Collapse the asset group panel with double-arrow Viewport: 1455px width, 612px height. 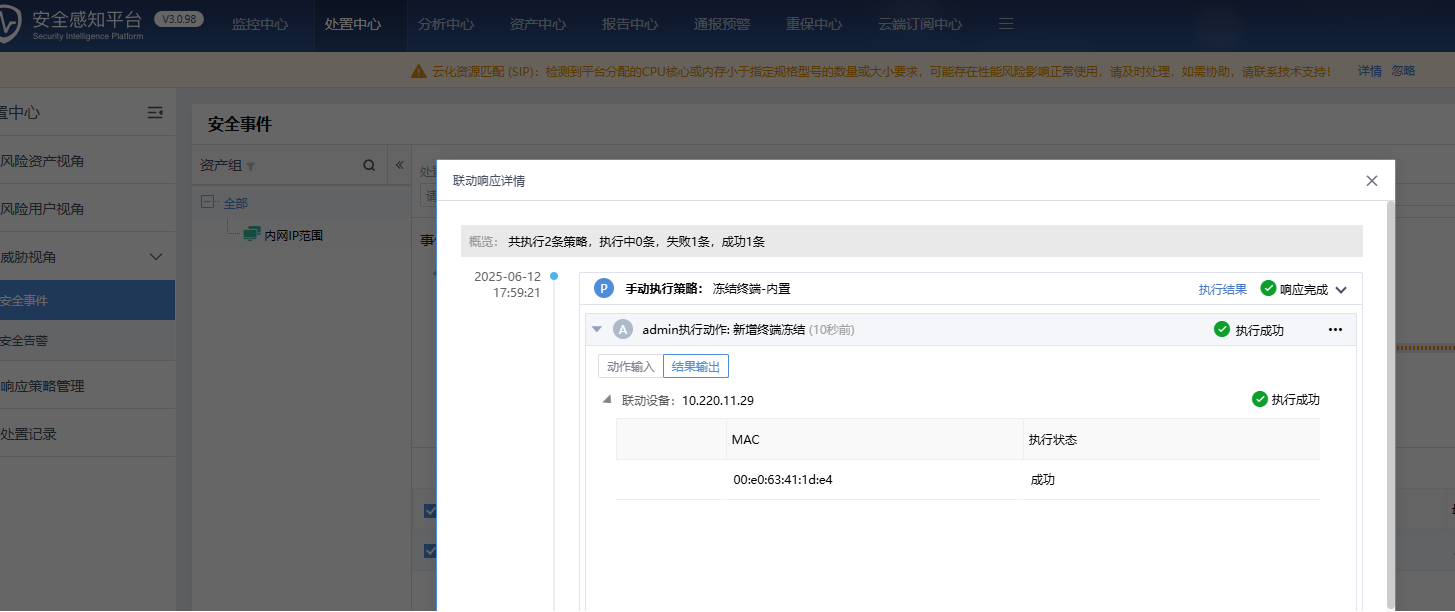click(x=399, y=165)
